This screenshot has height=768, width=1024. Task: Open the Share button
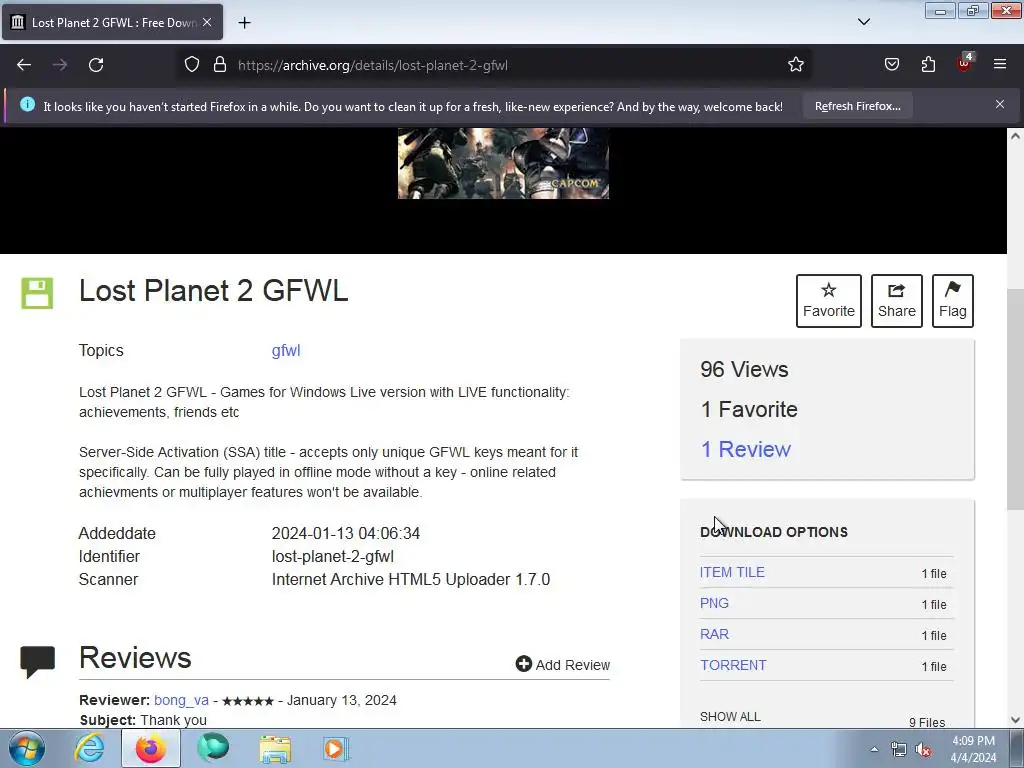tap(896, 300)
